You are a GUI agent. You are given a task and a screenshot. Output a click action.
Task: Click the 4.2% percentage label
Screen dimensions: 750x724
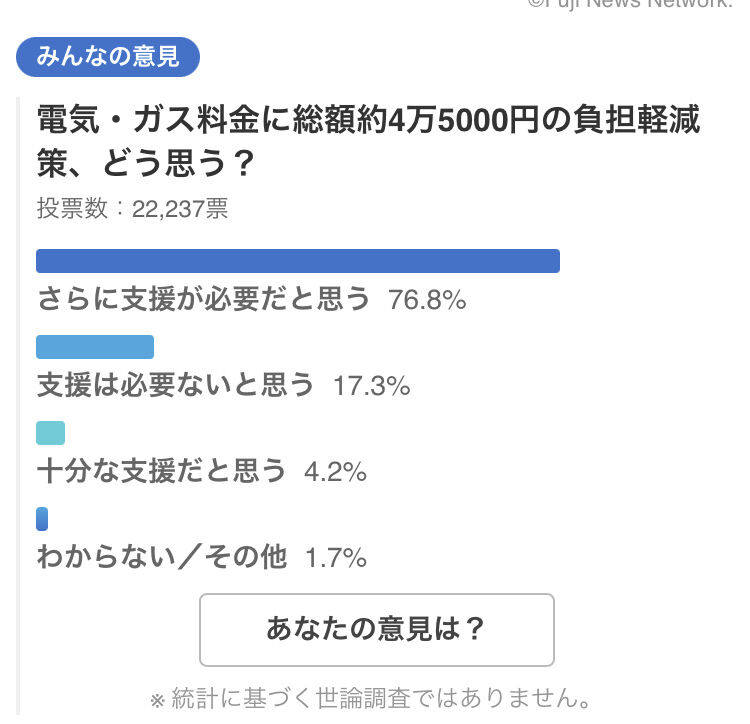point(335,472)
